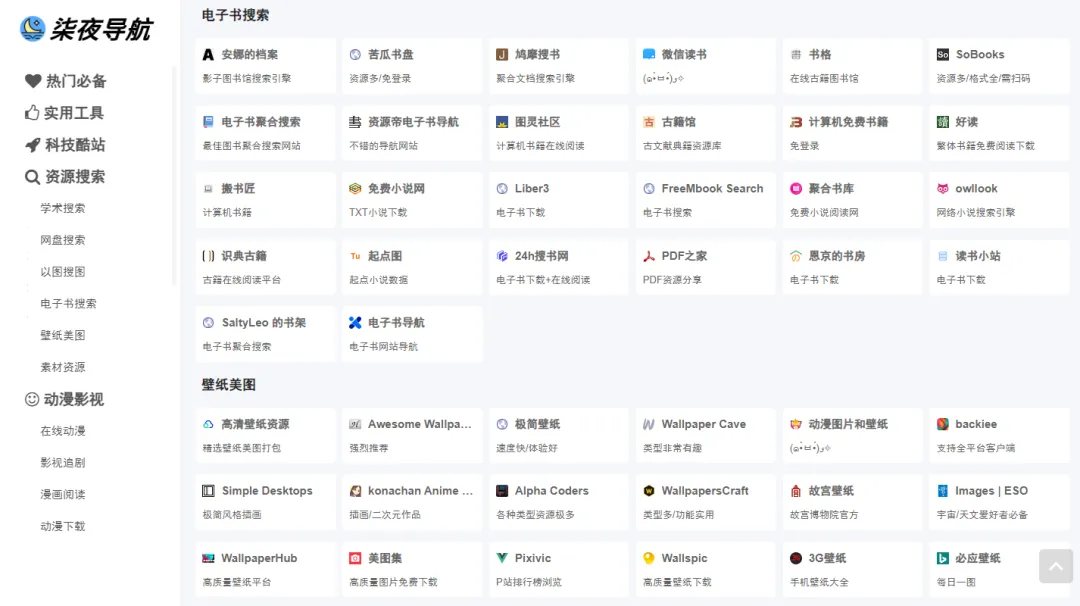Click the 柒夜导航 moon logo icon
This screenshot has width=1080, height=606.
point(32,28)
